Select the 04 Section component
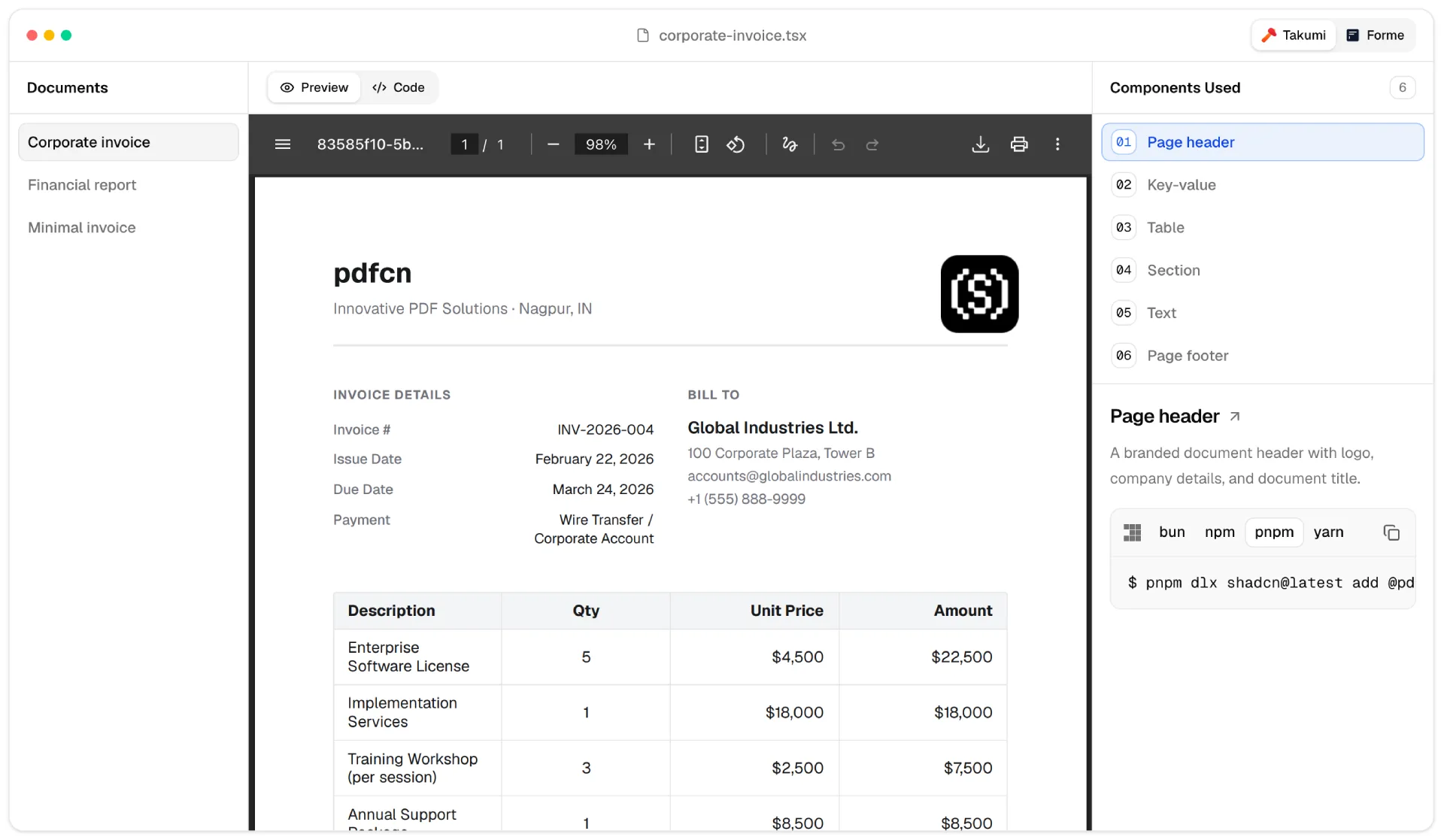Screen dimensions: 1444x840 pyautogui.click(x=1263, y=270)
